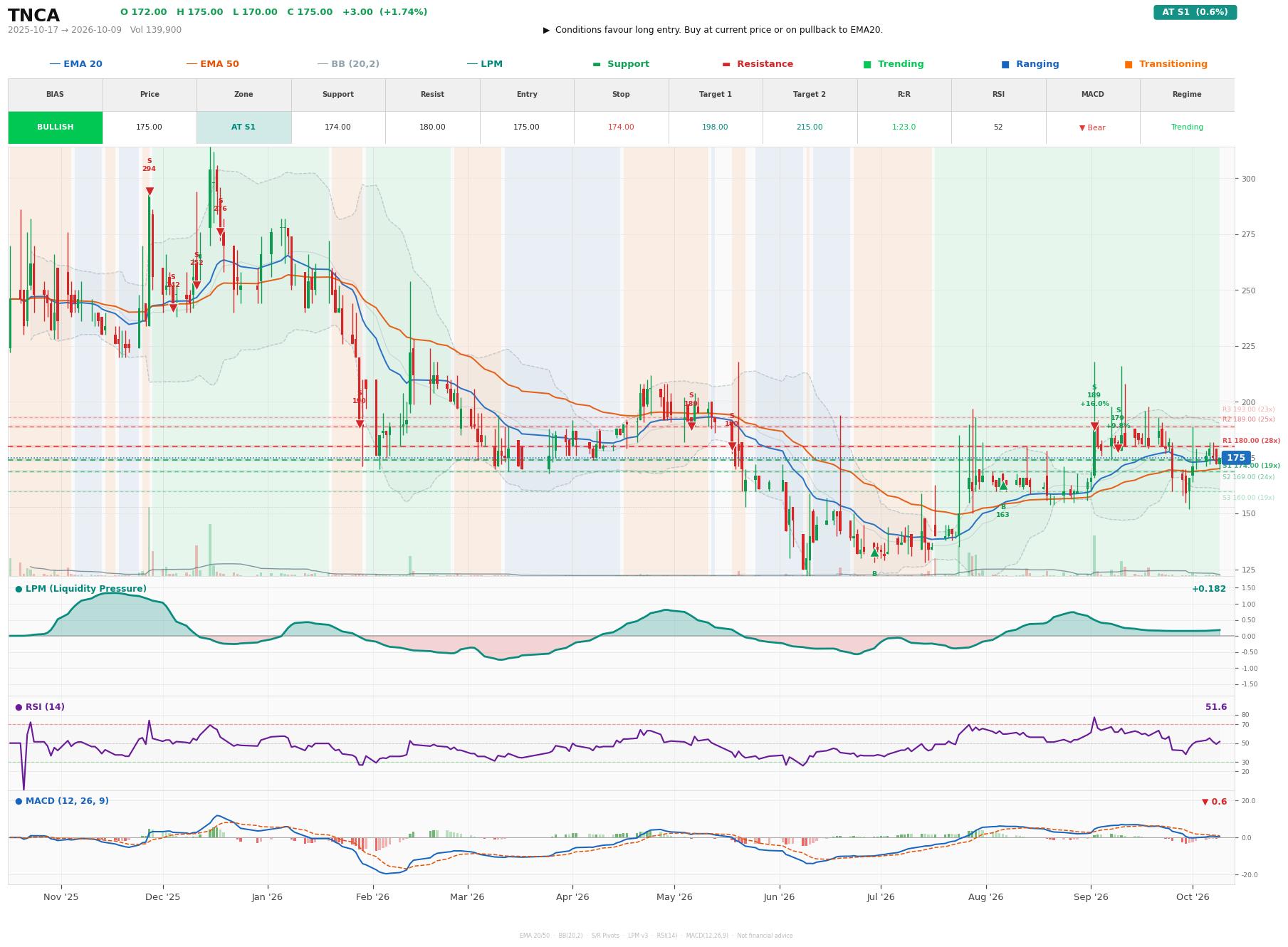Click the +0.182 LPM reading
The height and width of the screenshot is (947, 1288).
pyautogui.click(x=1209, y=589)
